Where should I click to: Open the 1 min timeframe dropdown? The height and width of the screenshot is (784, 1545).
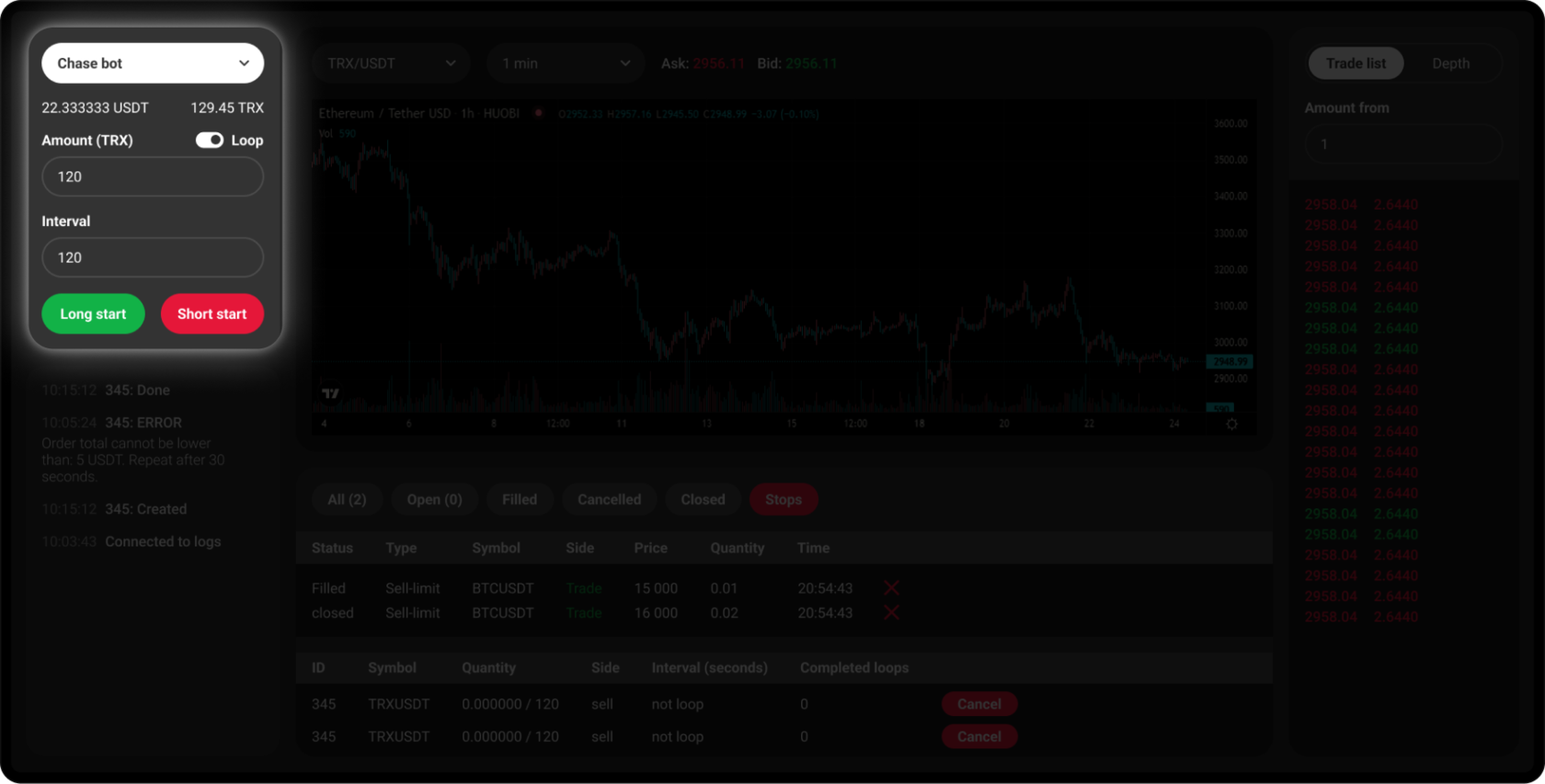tap(566, 63)
